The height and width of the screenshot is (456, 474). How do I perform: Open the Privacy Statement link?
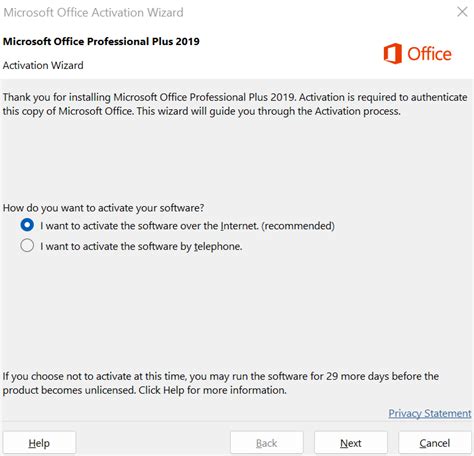pos(430,413)
